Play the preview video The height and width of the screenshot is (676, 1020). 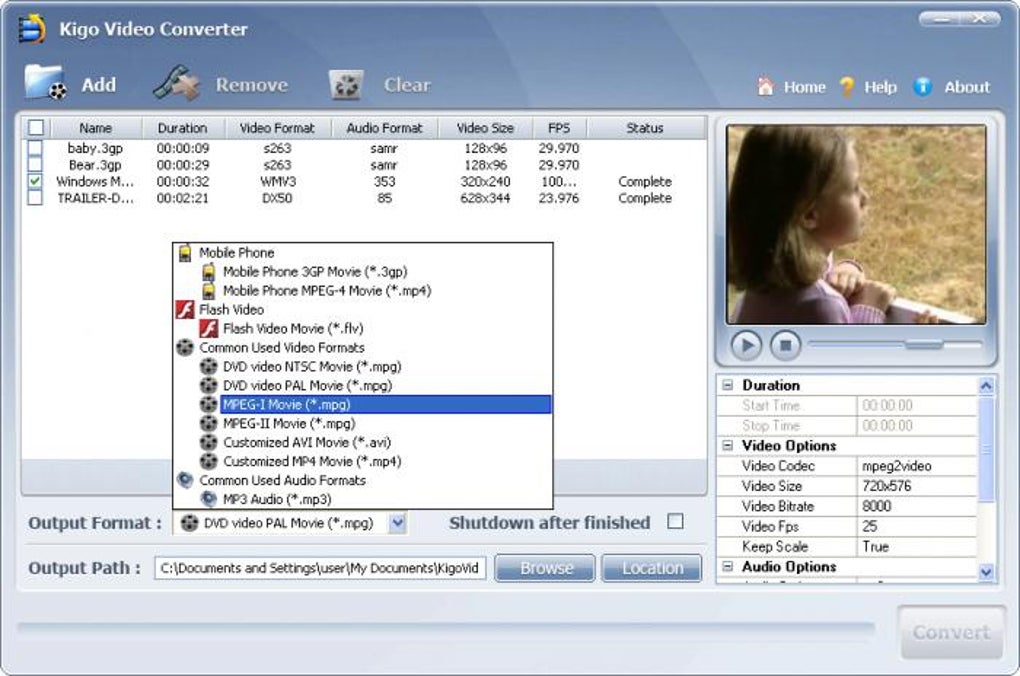(x=746, y=345)
